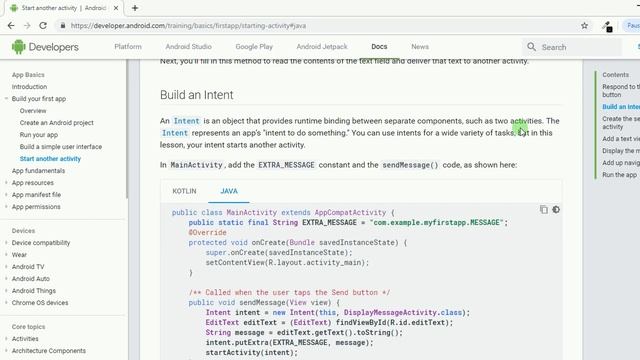Jump to Add a text view in Contents
Viewport: 640px width, 360px height.
pos(621,139)
